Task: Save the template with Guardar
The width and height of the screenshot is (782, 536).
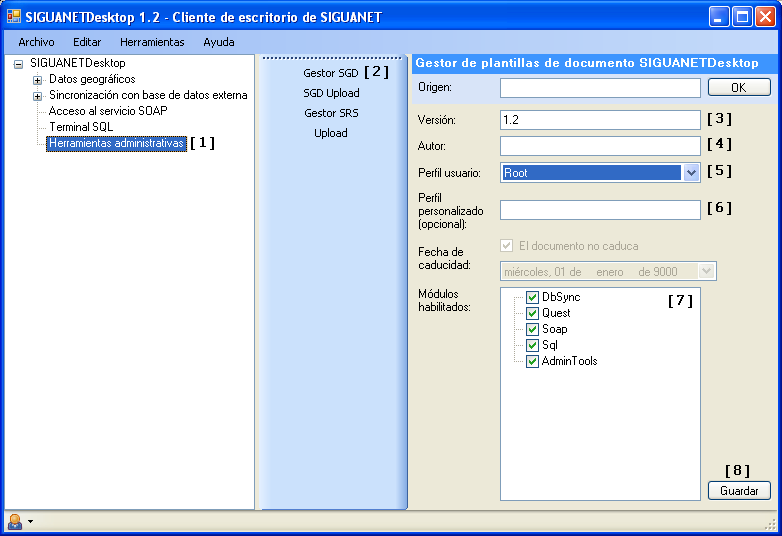Action: (739, 491)
